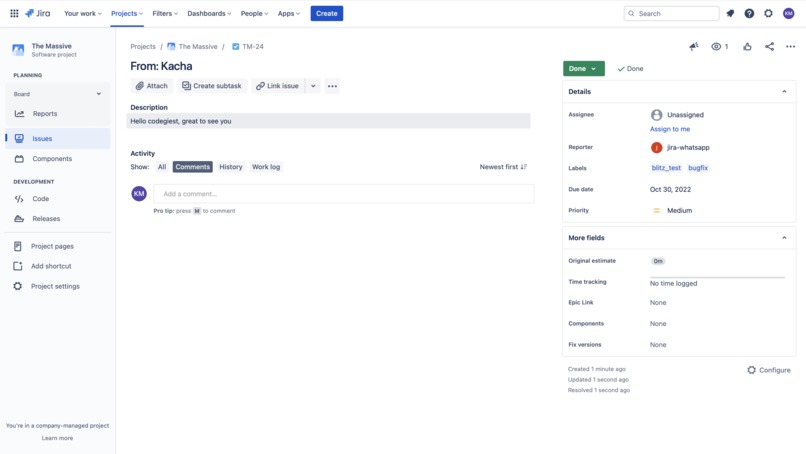
Task: Click Original estimate 0m value
Action: pyautogui.click(x=658, y=261)
